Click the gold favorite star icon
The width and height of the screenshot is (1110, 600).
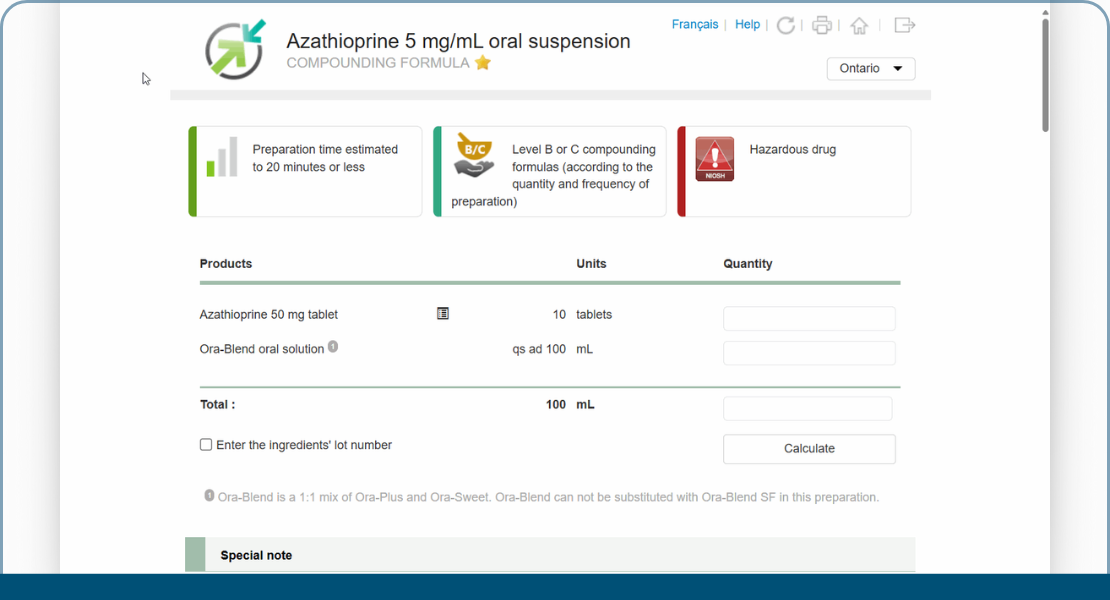tap(483, 63)
